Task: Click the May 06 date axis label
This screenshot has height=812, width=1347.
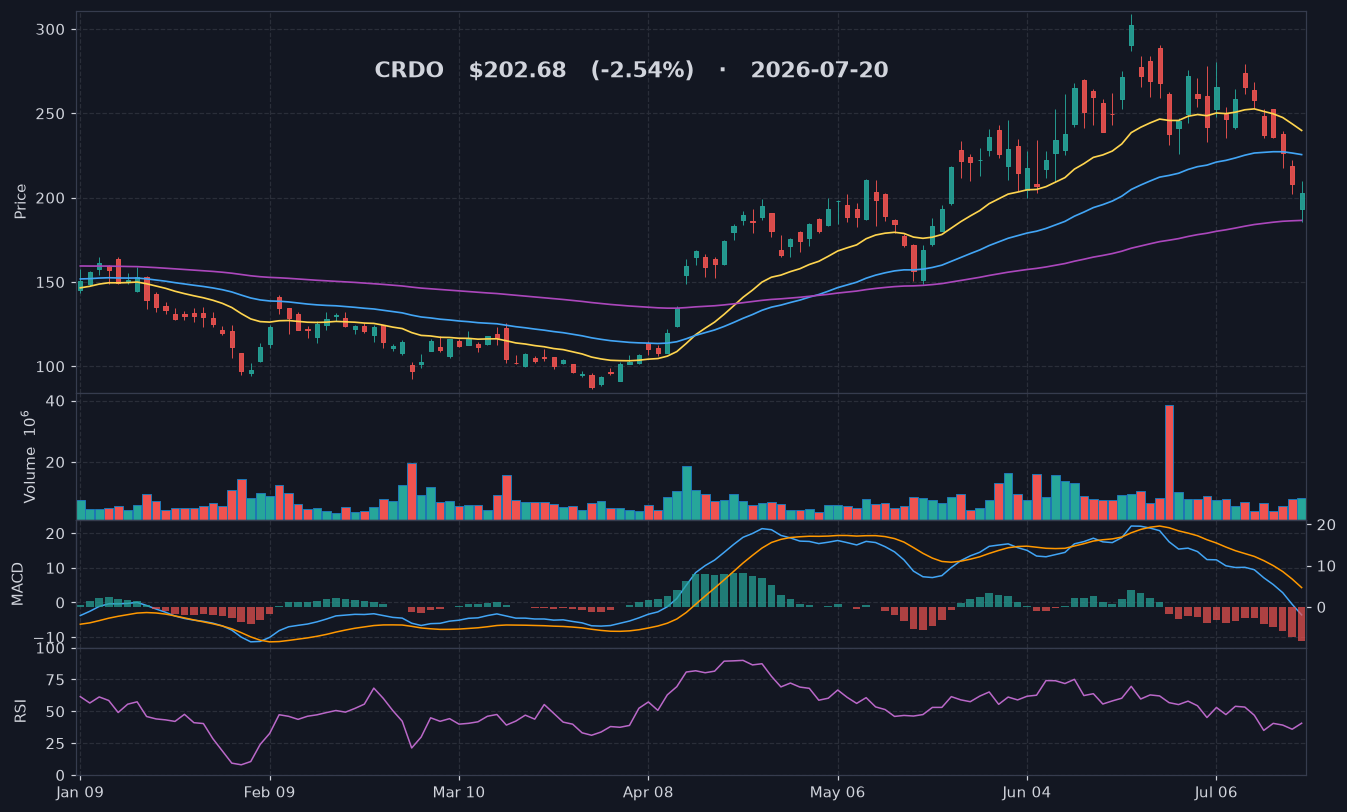Action: 837,791
